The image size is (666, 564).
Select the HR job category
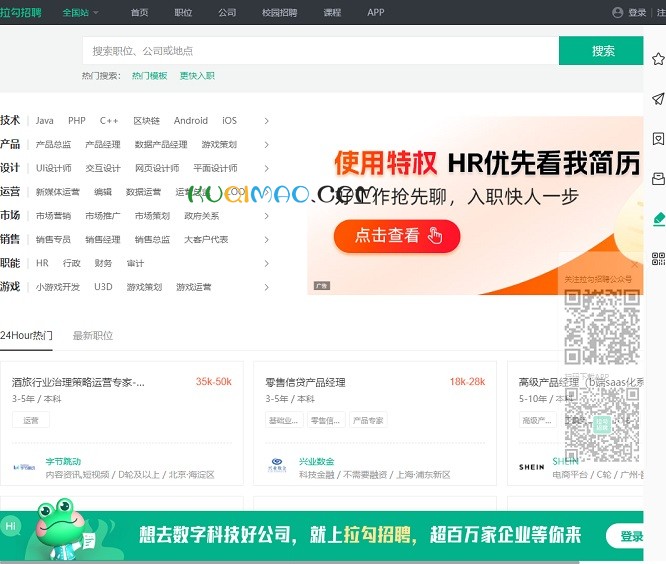click(x=42, y=264)
